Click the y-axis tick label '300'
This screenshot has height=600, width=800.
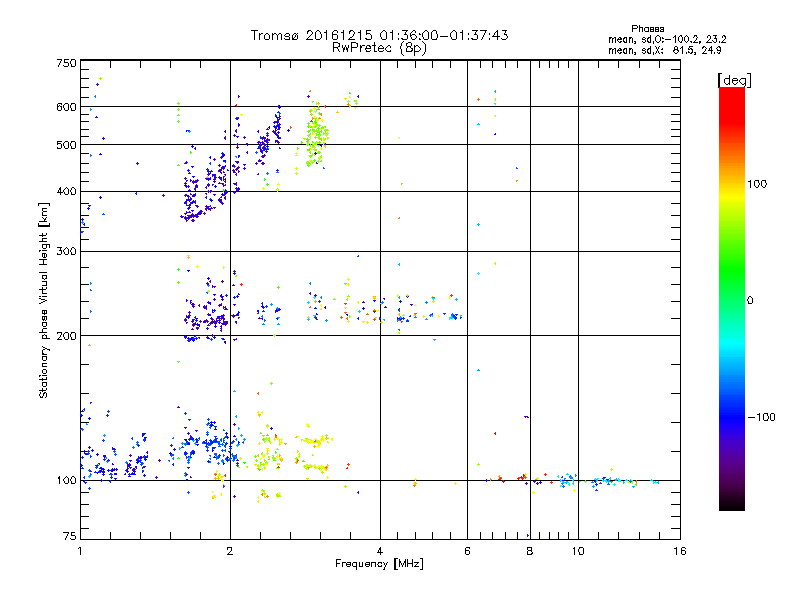point(66,251)
